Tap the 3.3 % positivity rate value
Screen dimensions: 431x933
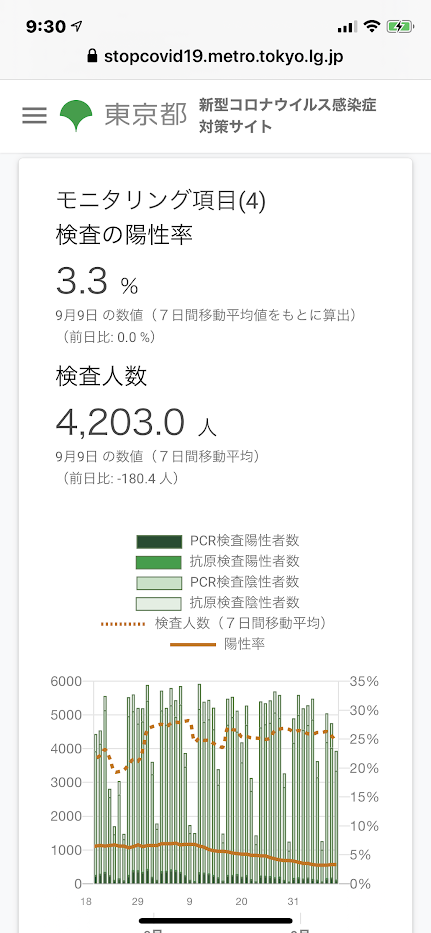(97, 281)
